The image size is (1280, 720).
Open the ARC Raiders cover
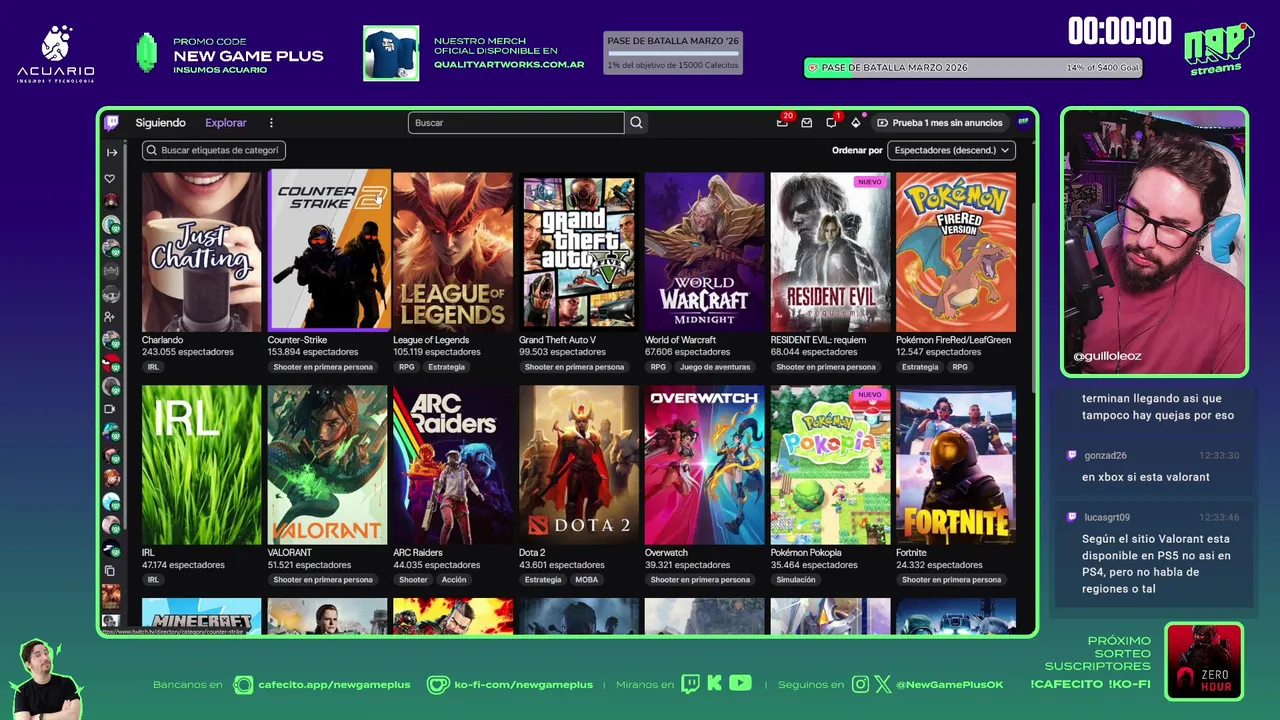tap(453, 465)
